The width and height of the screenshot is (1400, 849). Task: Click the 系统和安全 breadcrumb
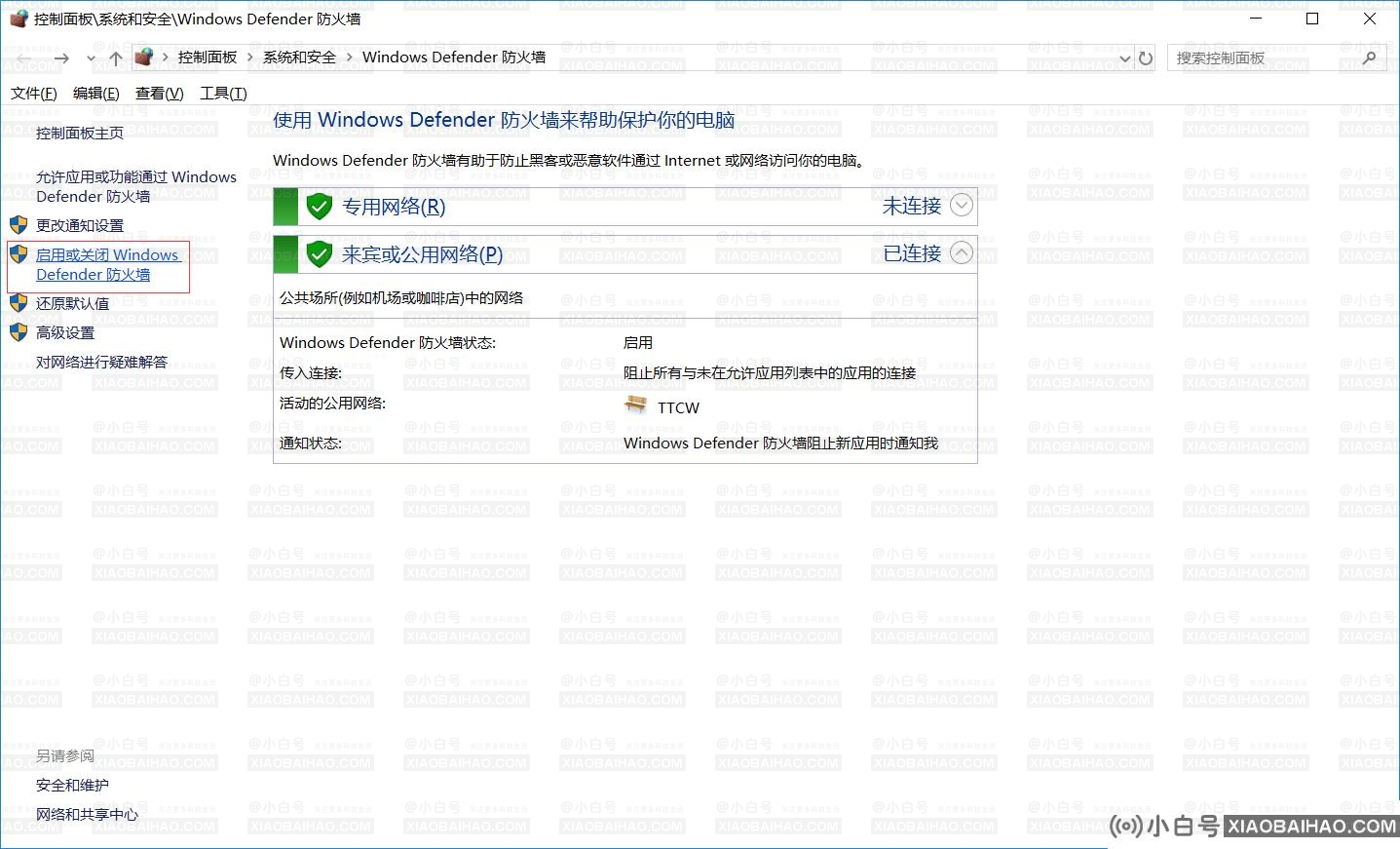click(x=299, y=58)
